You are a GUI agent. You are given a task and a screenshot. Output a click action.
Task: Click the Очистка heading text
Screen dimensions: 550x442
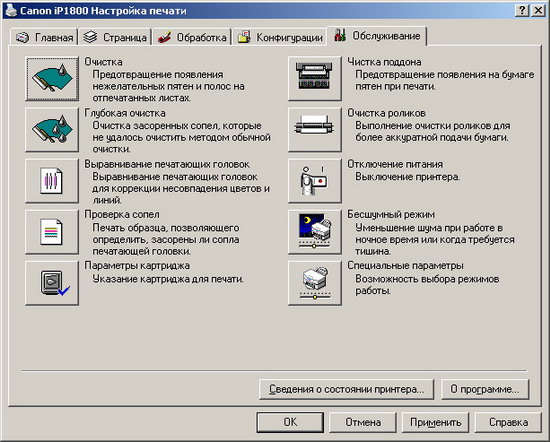point(103,62)
